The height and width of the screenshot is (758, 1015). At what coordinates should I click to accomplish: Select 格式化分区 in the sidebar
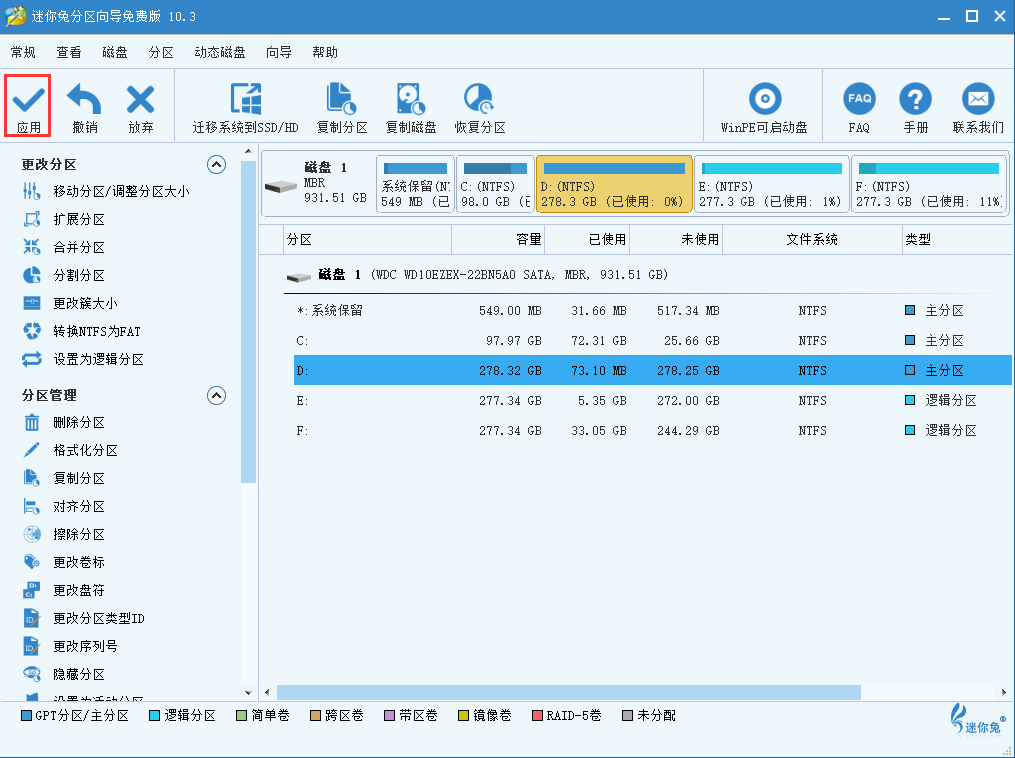(85, 450)
